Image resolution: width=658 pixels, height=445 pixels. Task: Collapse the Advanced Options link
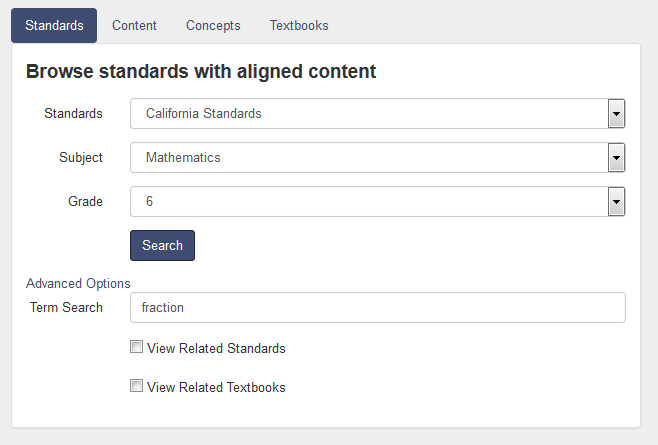coord(78,283)
